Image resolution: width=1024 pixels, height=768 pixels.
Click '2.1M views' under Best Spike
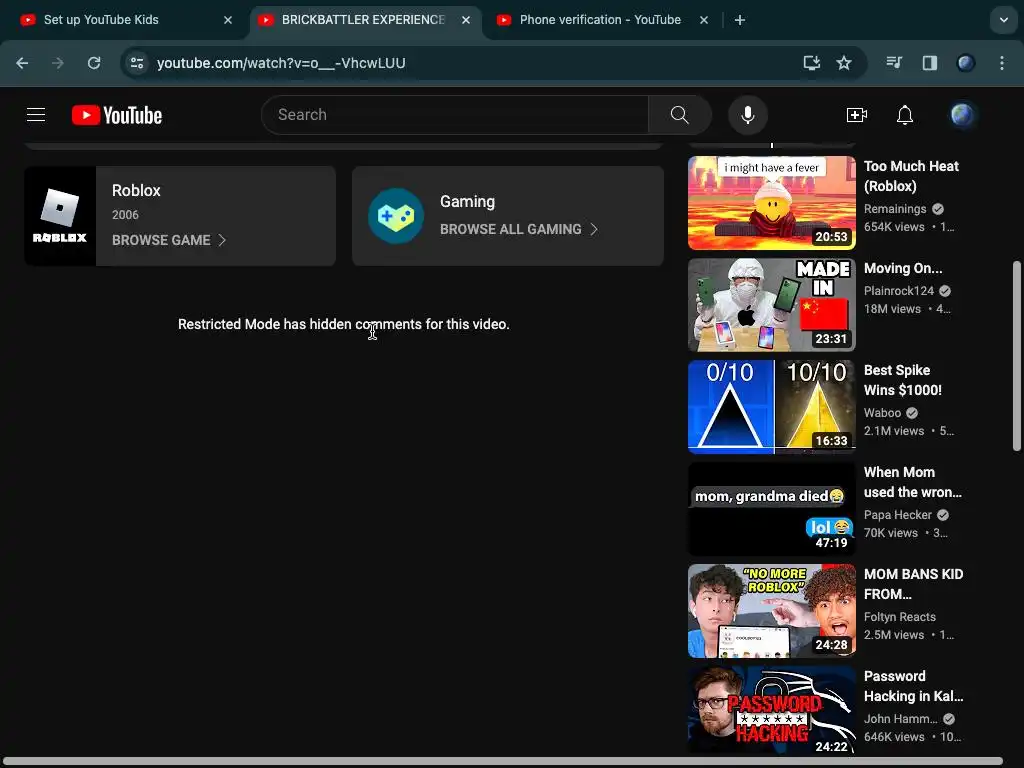(x=894, y=431)
